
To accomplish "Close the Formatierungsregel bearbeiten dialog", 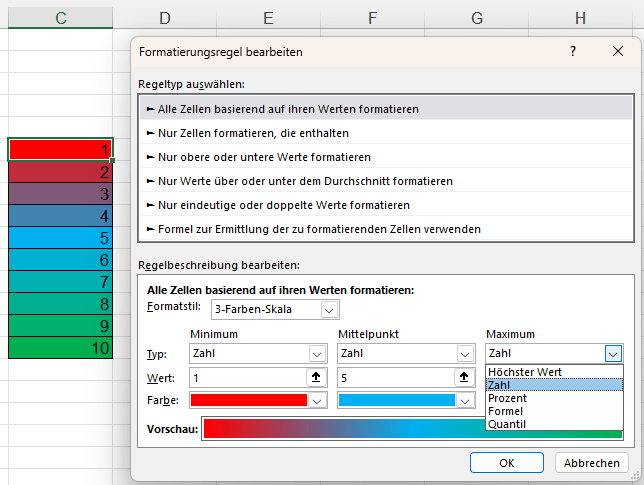I will [x=617, y=51].
